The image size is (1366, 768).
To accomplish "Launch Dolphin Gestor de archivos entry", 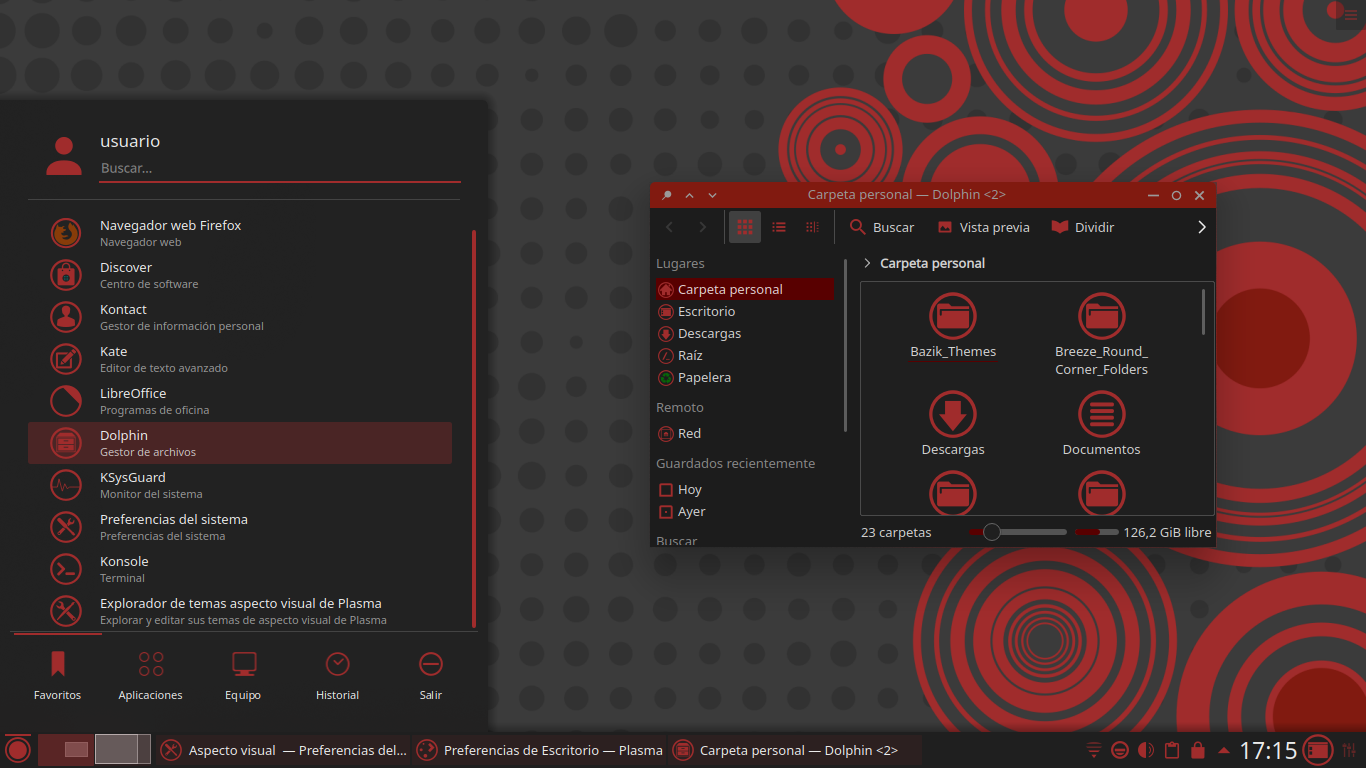I will (x=240, y=443).
